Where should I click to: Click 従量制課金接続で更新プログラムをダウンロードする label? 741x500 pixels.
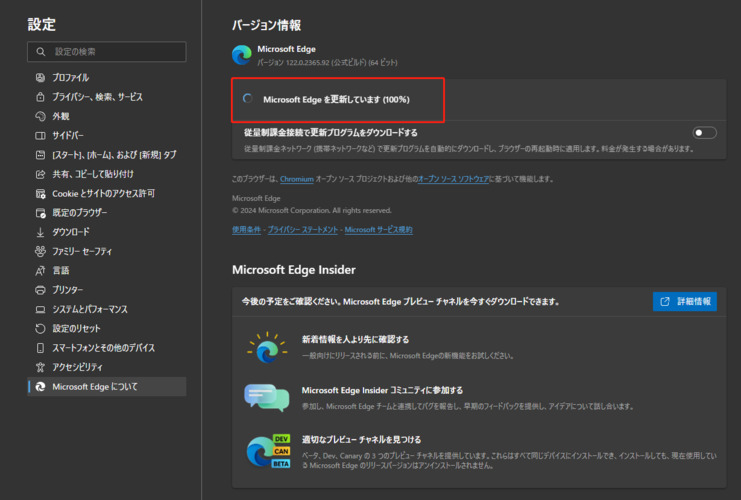pyautogui.click(x=331, y=133)
